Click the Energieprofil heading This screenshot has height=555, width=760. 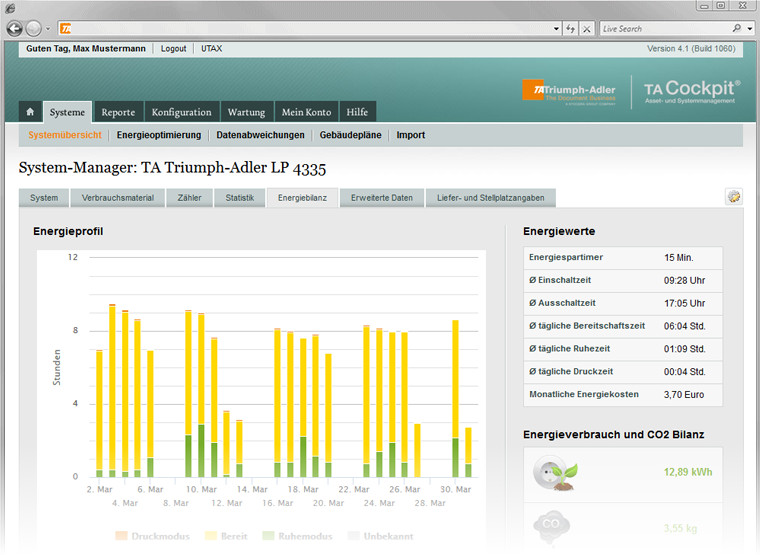click(x=68, y=231)
